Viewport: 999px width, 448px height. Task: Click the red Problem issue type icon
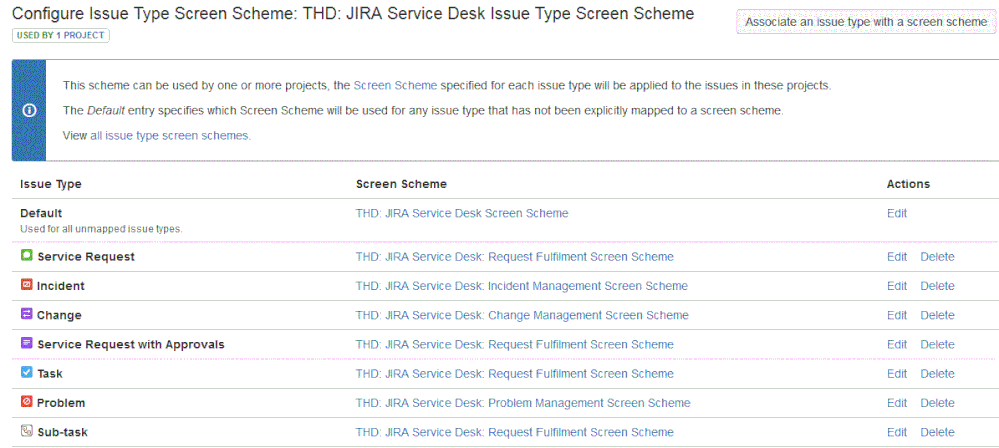coord(26,403)
